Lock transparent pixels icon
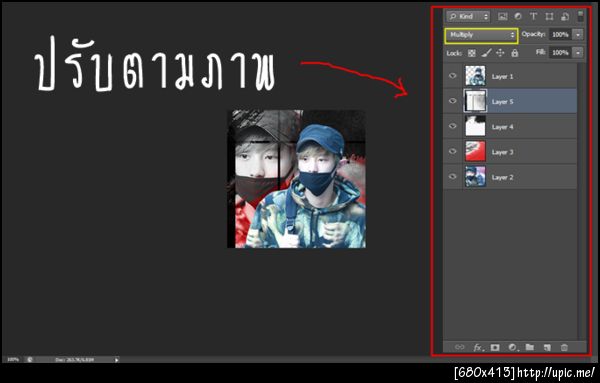 click(472, 53)
